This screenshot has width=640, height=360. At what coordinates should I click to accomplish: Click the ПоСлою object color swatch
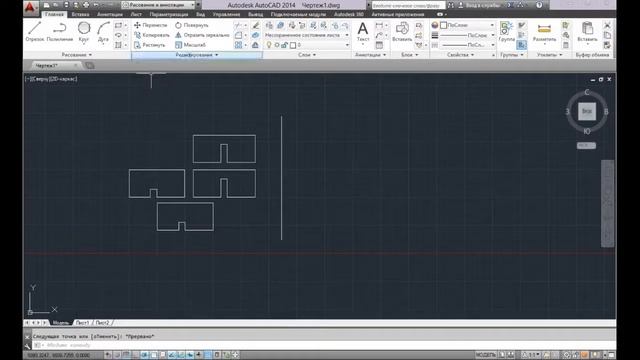tap(444, 25)
